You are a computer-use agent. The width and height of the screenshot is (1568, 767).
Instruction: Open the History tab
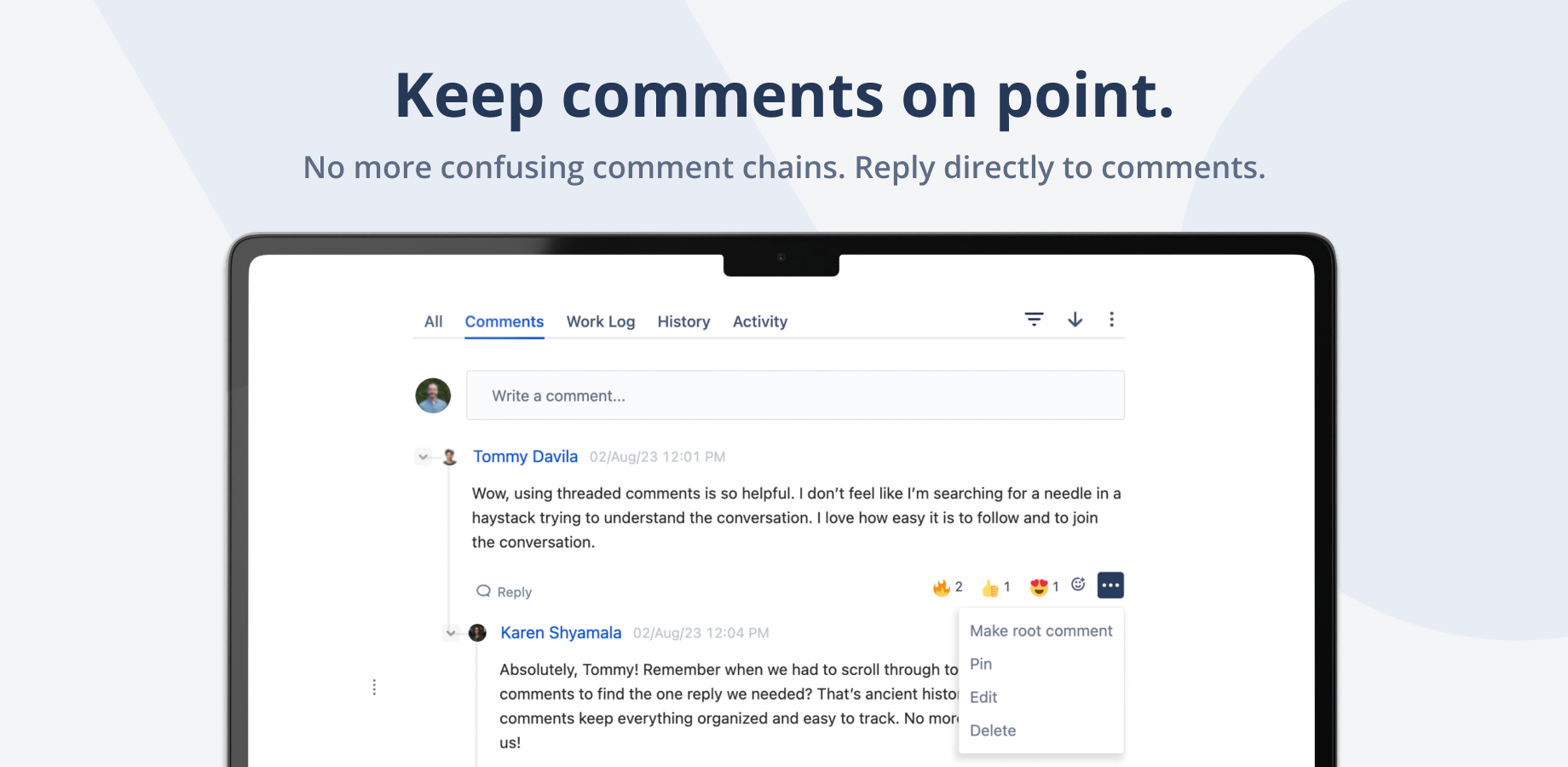tap(683, 321)
